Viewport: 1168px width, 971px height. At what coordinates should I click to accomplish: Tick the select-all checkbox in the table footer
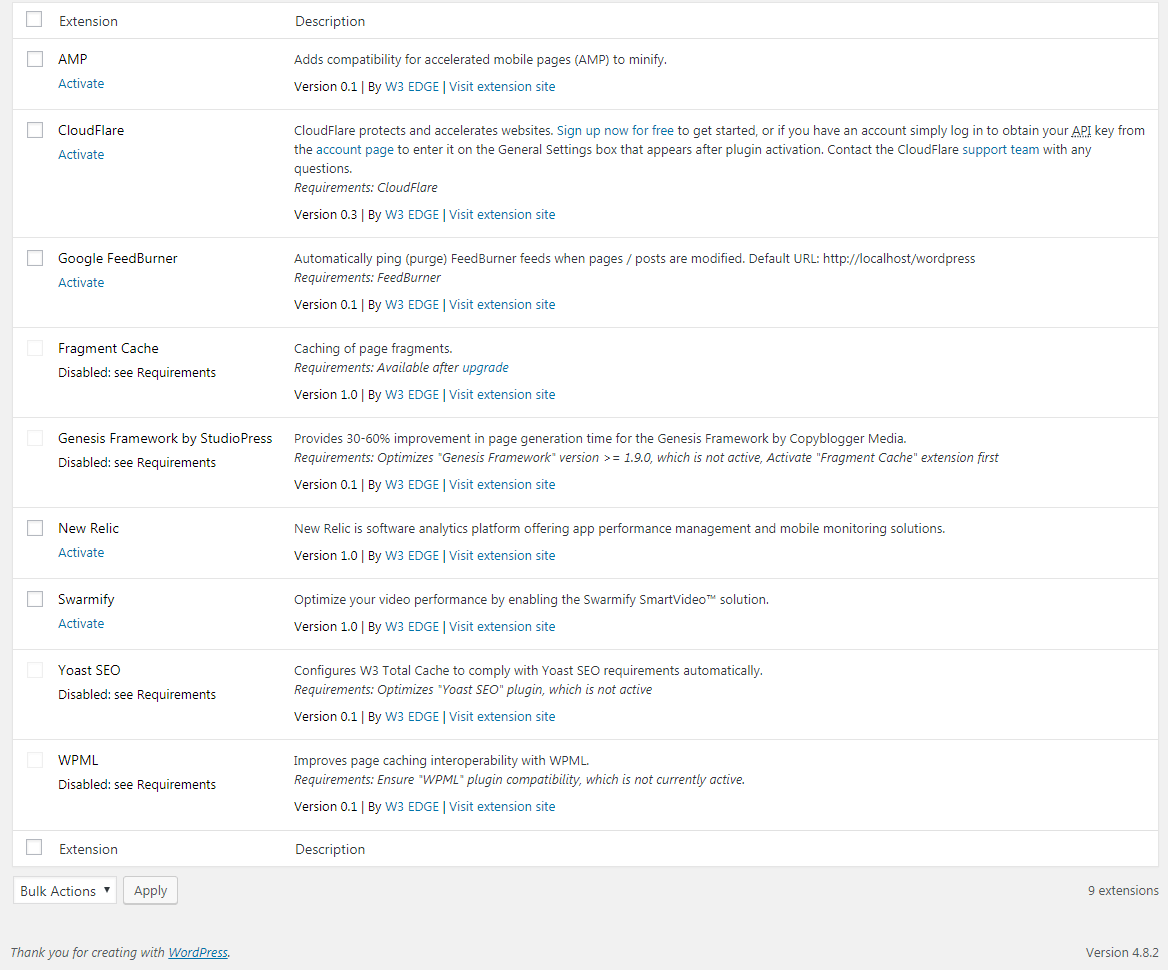click(34, 847)
